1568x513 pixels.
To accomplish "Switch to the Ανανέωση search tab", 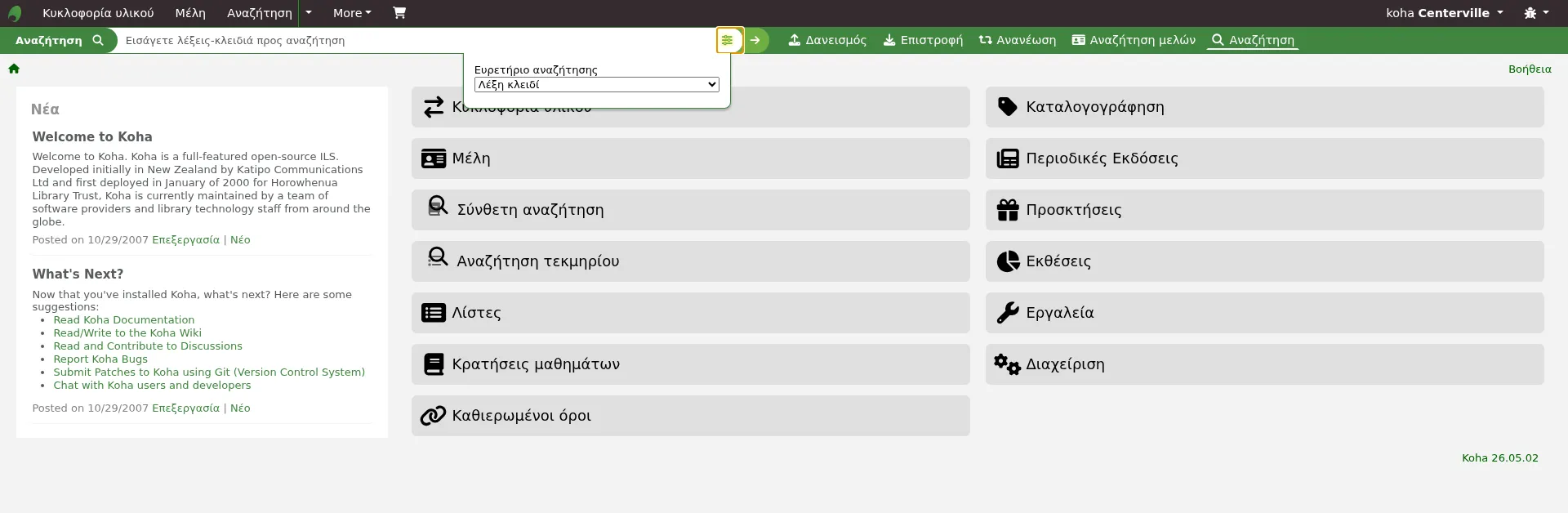I will [x=1018, y=40].
